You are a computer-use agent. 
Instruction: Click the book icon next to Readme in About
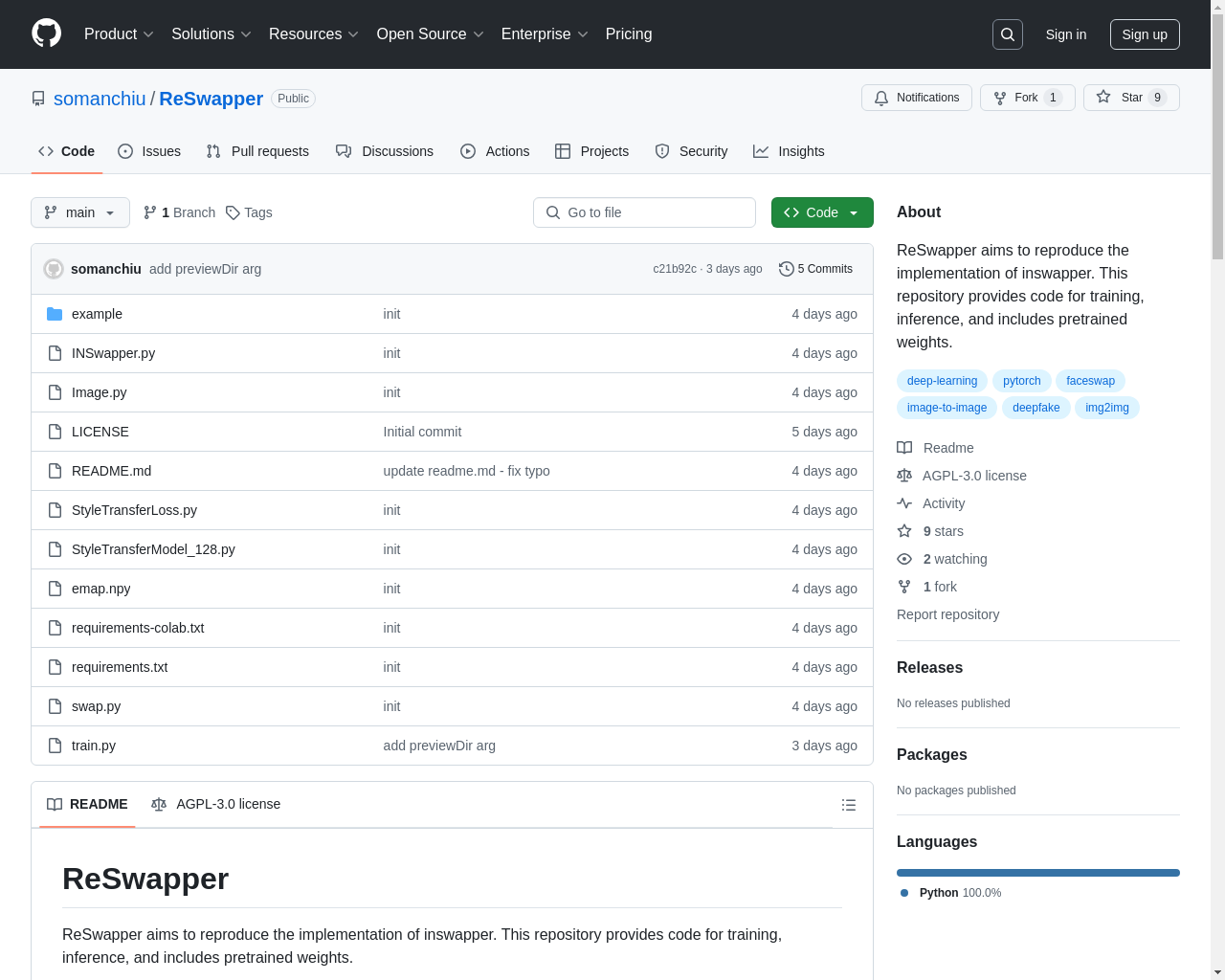pyautogui.click(x=904, y=448)
